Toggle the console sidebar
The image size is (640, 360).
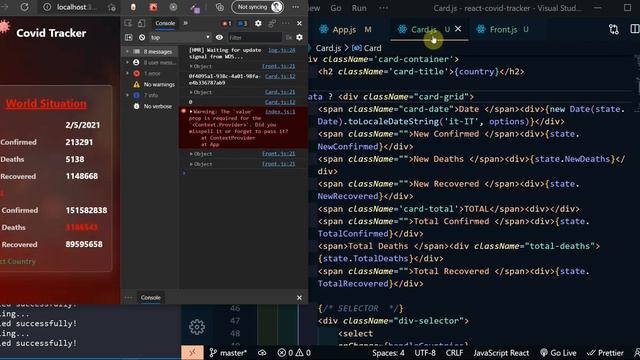click(129, 37)
